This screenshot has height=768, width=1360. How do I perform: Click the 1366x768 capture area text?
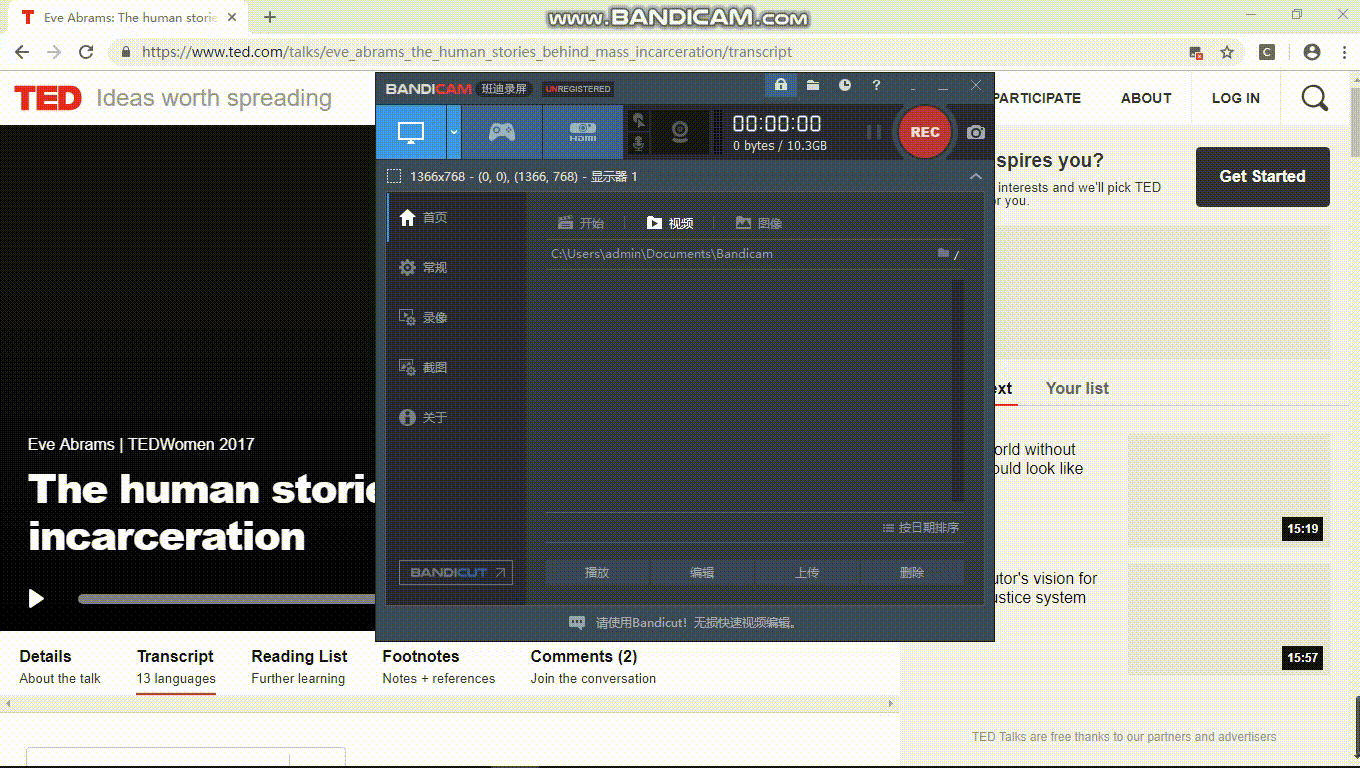point(523,177)
